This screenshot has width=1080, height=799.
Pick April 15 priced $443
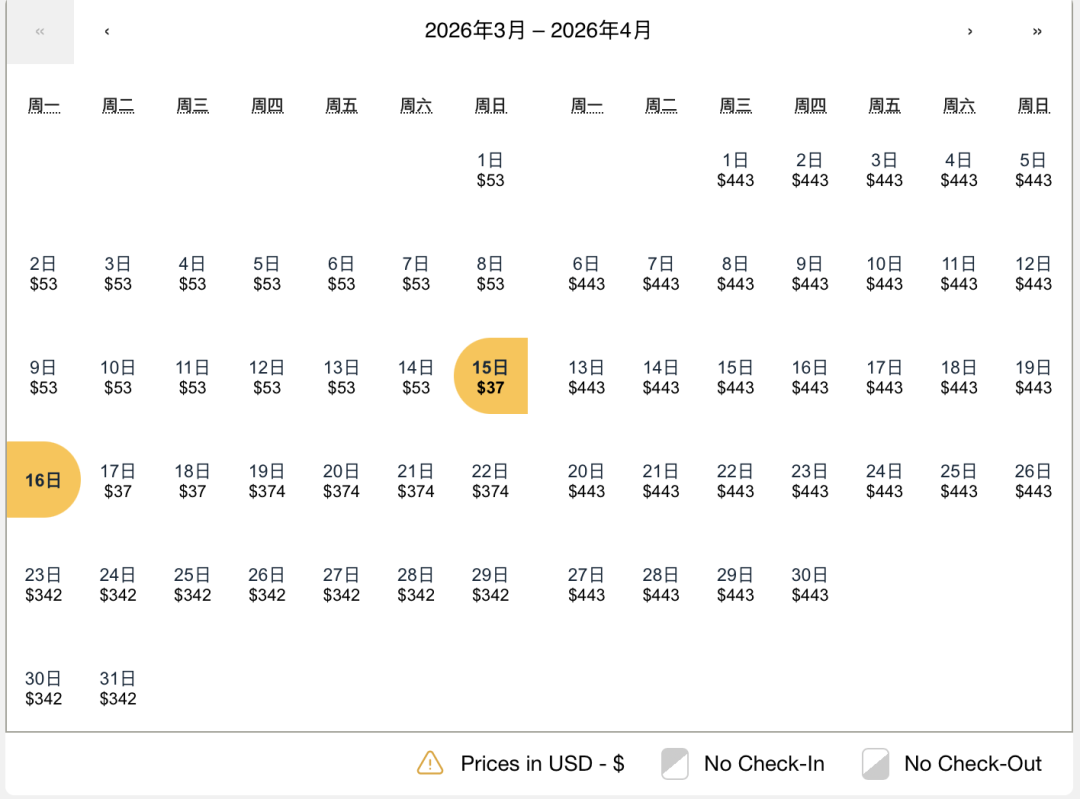point(735,376)
